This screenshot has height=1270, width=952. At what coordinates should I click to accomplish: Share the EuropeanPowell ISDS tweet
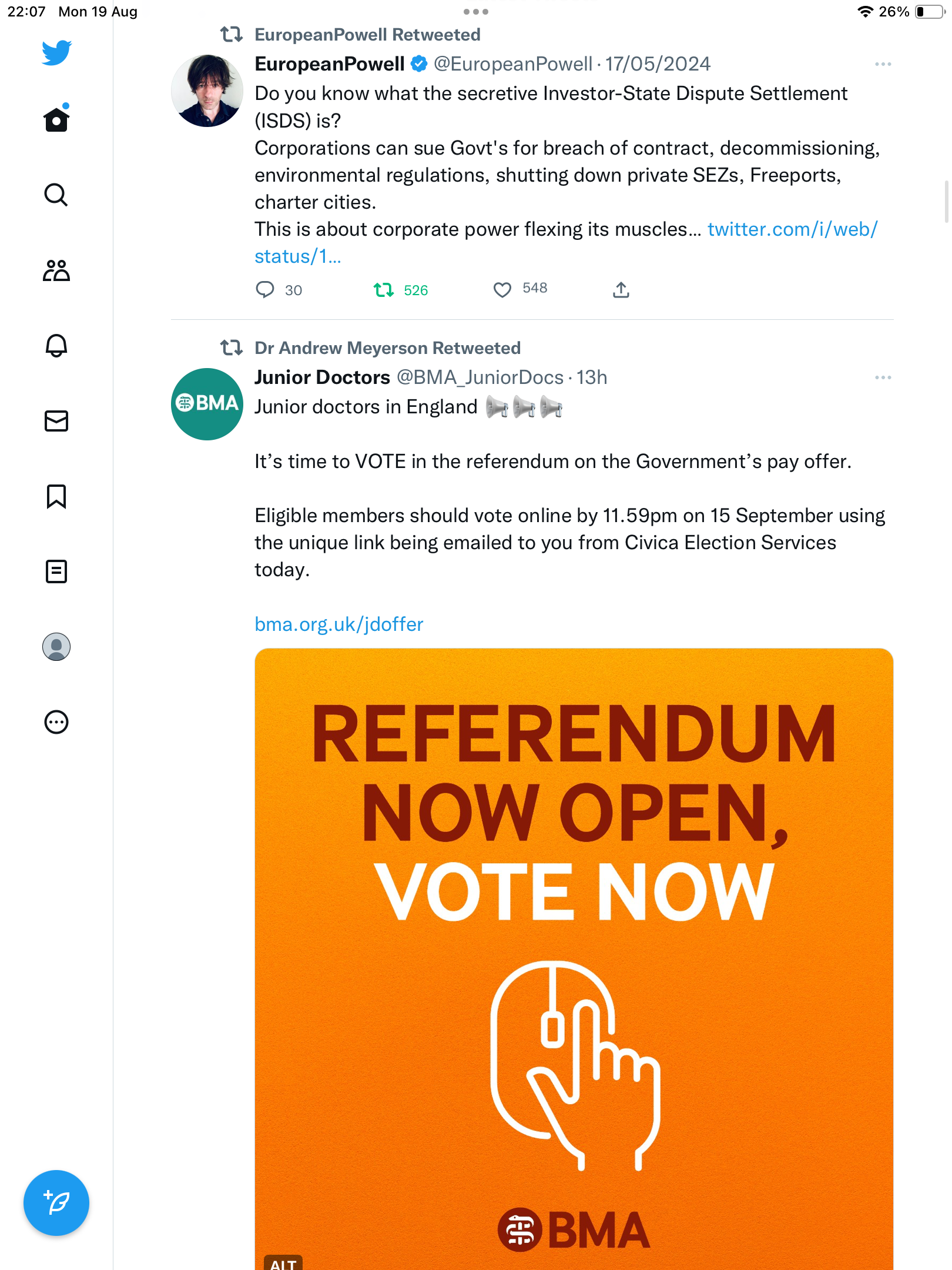click(x=621, y=290)
